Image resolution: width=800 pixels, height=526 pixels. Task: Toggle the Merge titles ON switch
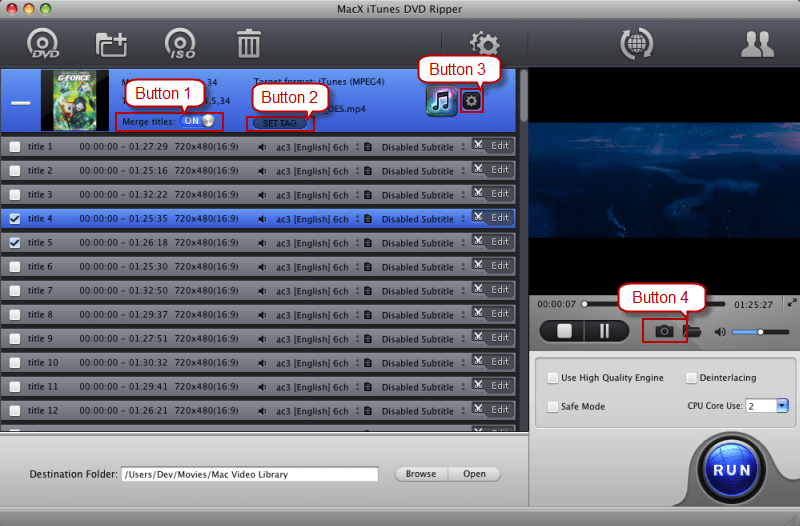click(197, 121)
